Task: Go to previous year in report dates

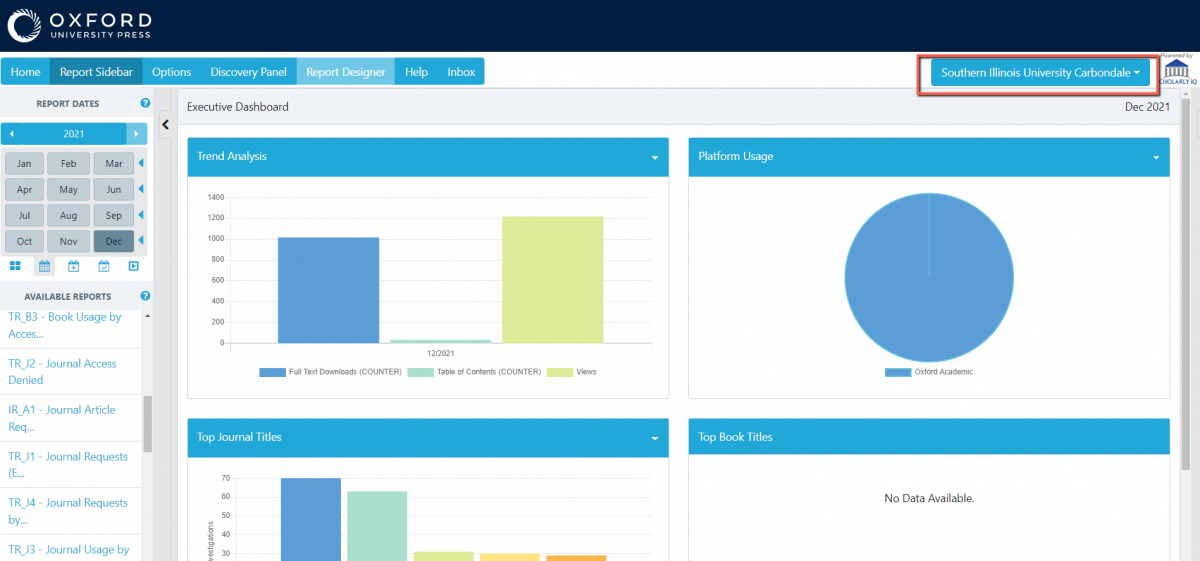Action: coord(12,133)
